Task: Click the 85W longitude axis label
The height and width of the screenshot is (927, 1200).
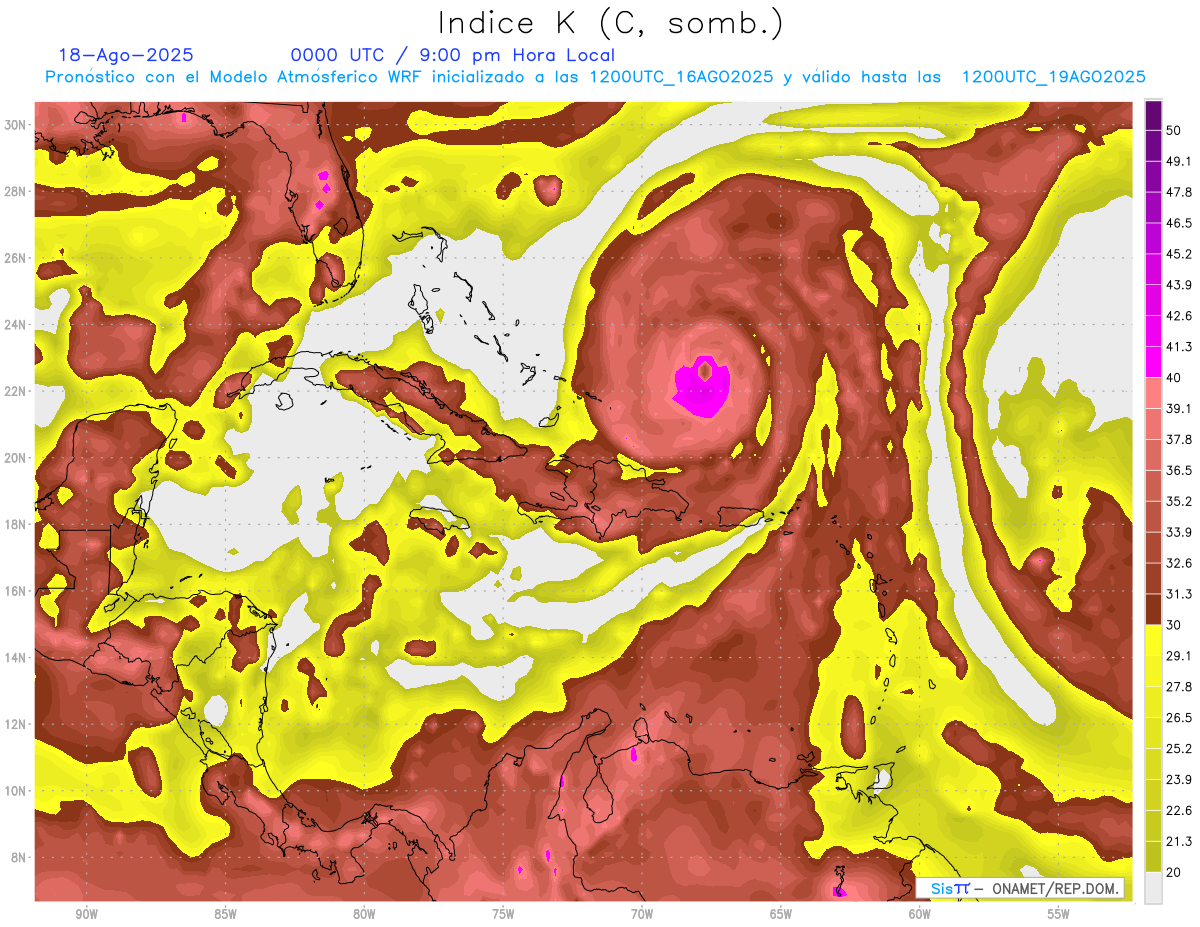Action: 225,914
